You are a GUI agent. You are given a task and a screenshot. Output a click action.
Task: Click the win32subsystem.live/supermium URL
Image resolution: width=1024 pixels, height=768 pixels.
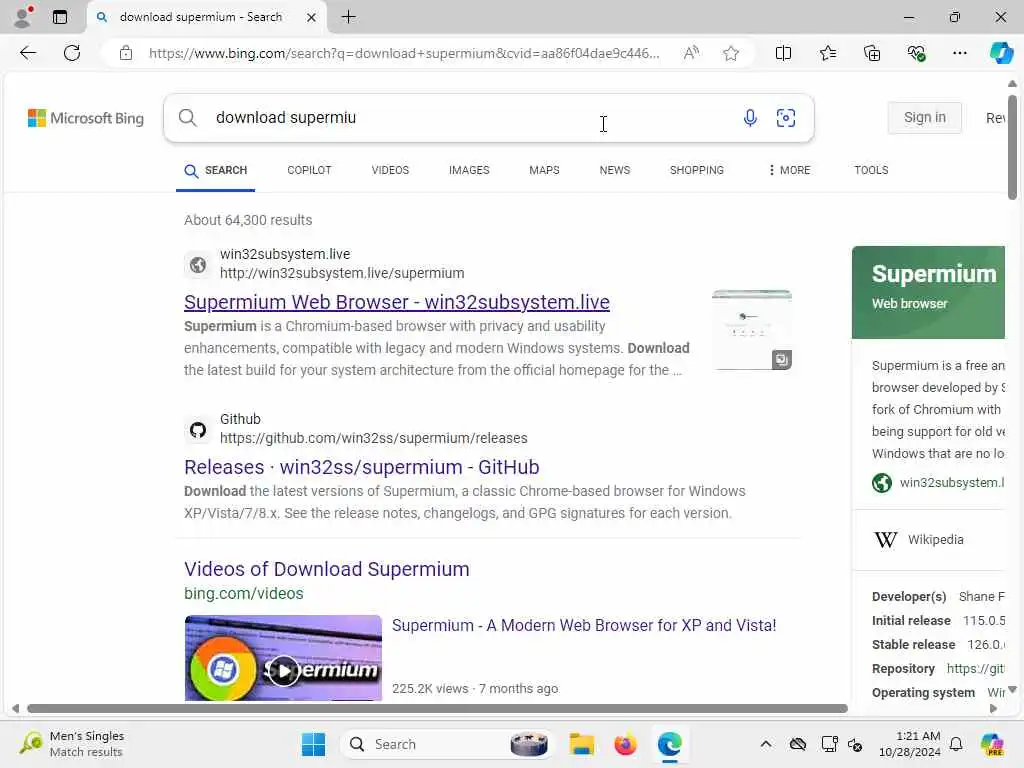pos(342,273)
